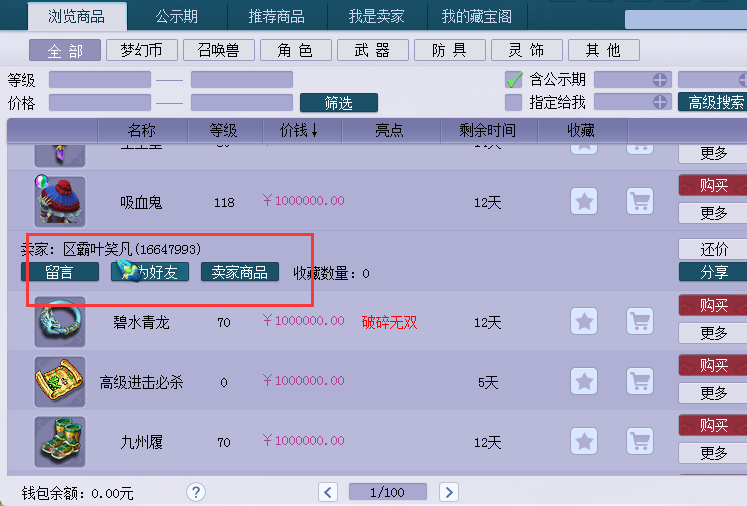Click 分享 share button
The width and height of the screenshot is (747, 506).
[713, 272]
